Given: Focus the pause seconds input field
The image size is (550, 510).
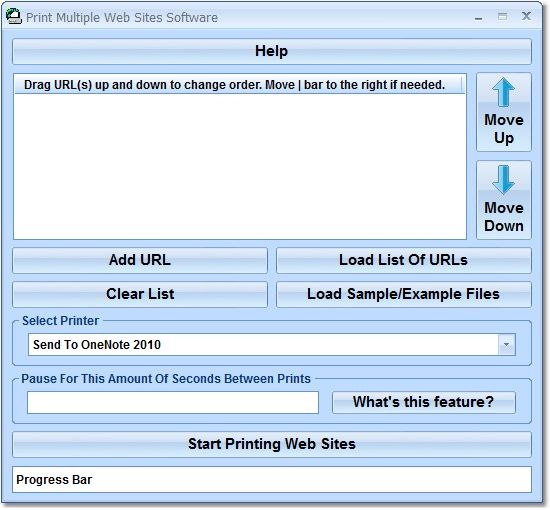Looking at the screenshot, I should point(173,402).
